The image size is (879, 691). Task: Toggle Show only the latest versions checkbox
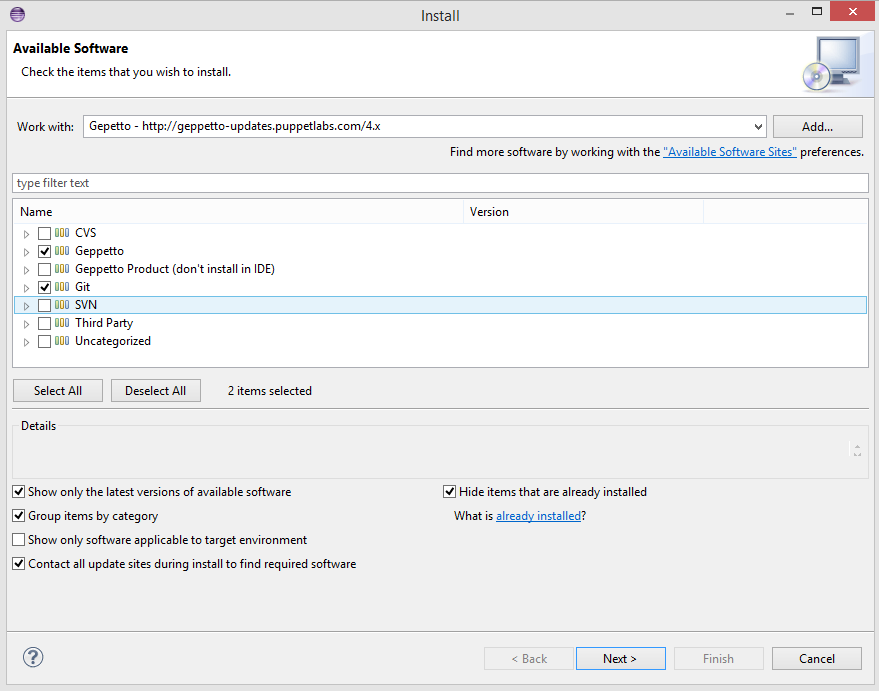tap(18, 491)
